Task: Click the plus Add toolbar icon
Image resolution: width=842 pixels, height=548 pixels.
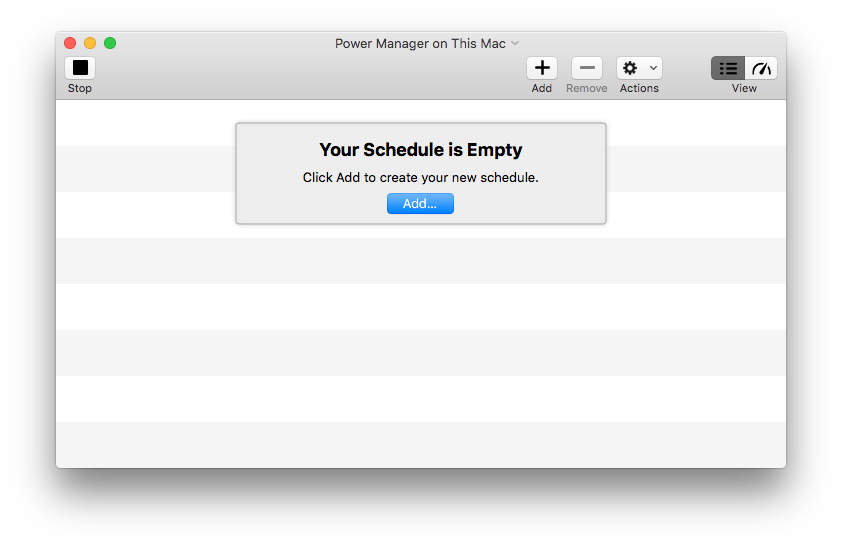Action: 542,68
